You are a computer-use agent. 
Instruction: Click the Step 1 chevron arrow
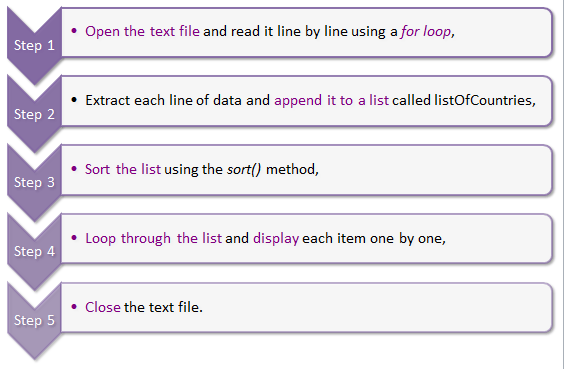[35, 46]
